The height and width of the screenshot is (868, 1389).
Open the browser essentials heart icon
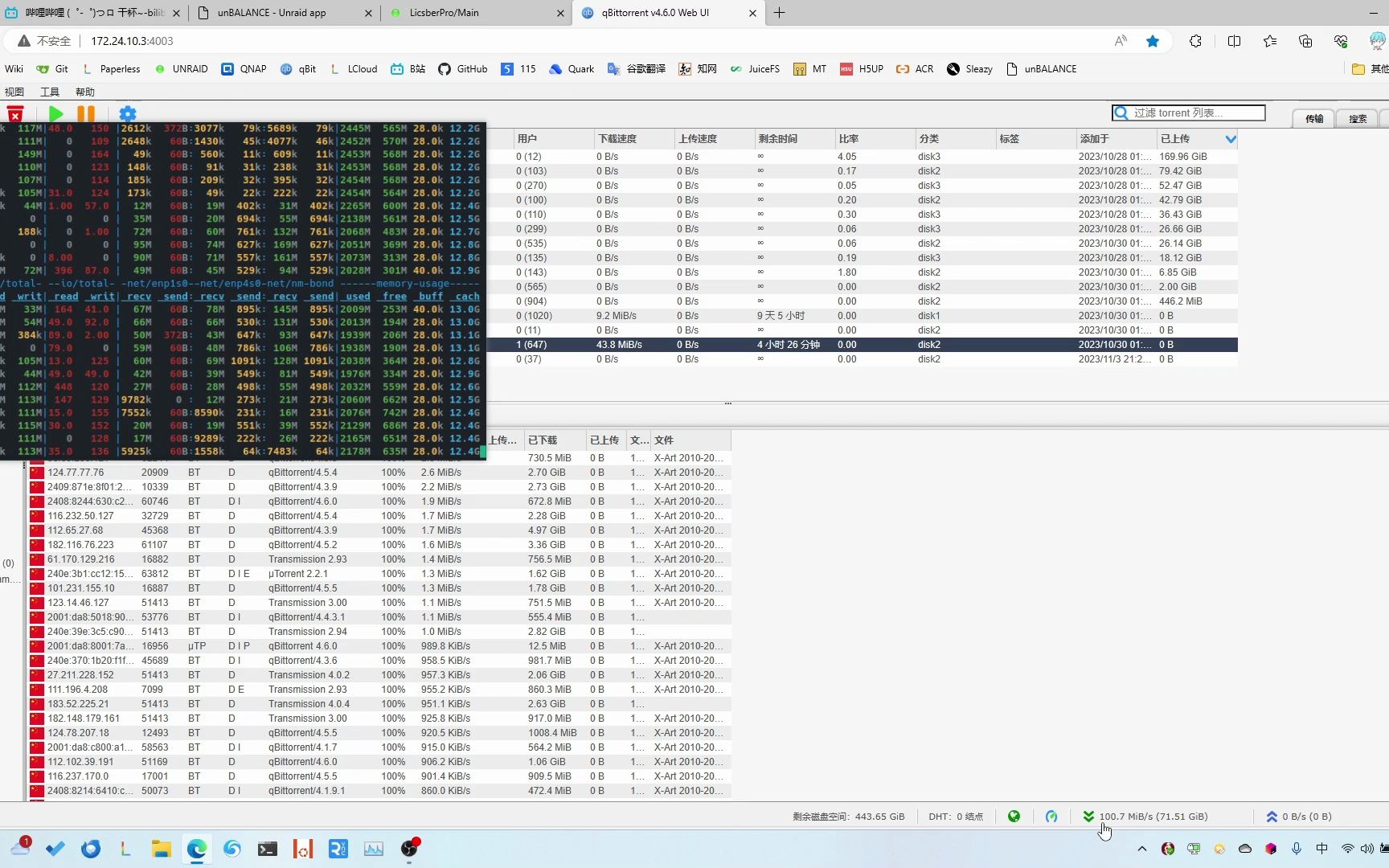pos(1341,41)
